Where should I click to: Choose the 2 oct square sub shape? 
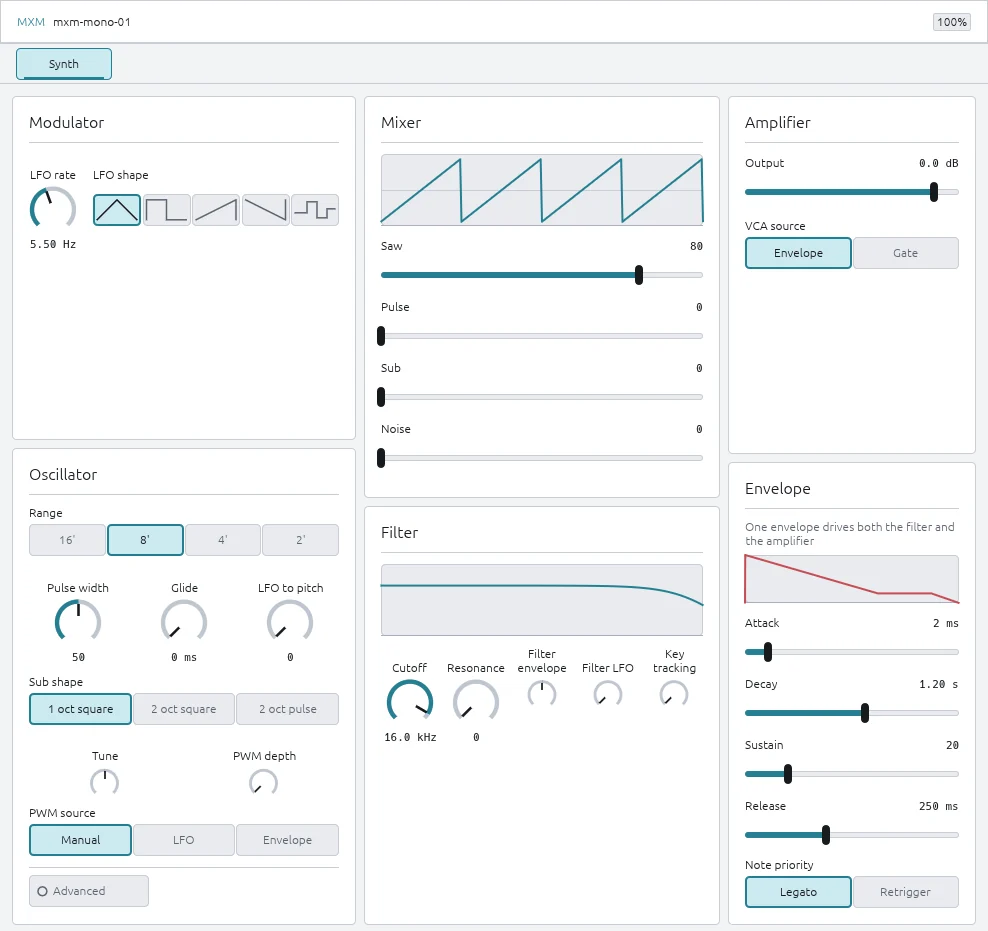[x=183, y=709]
